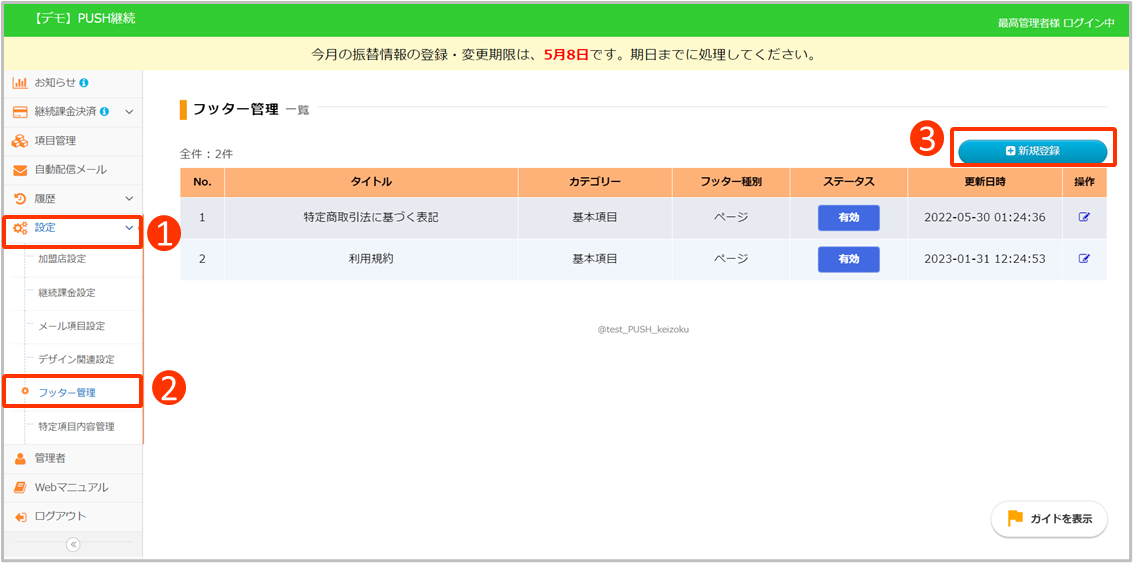Expand the 履歴 menu section
1133x563 pixels.
(x=129, y=199)
